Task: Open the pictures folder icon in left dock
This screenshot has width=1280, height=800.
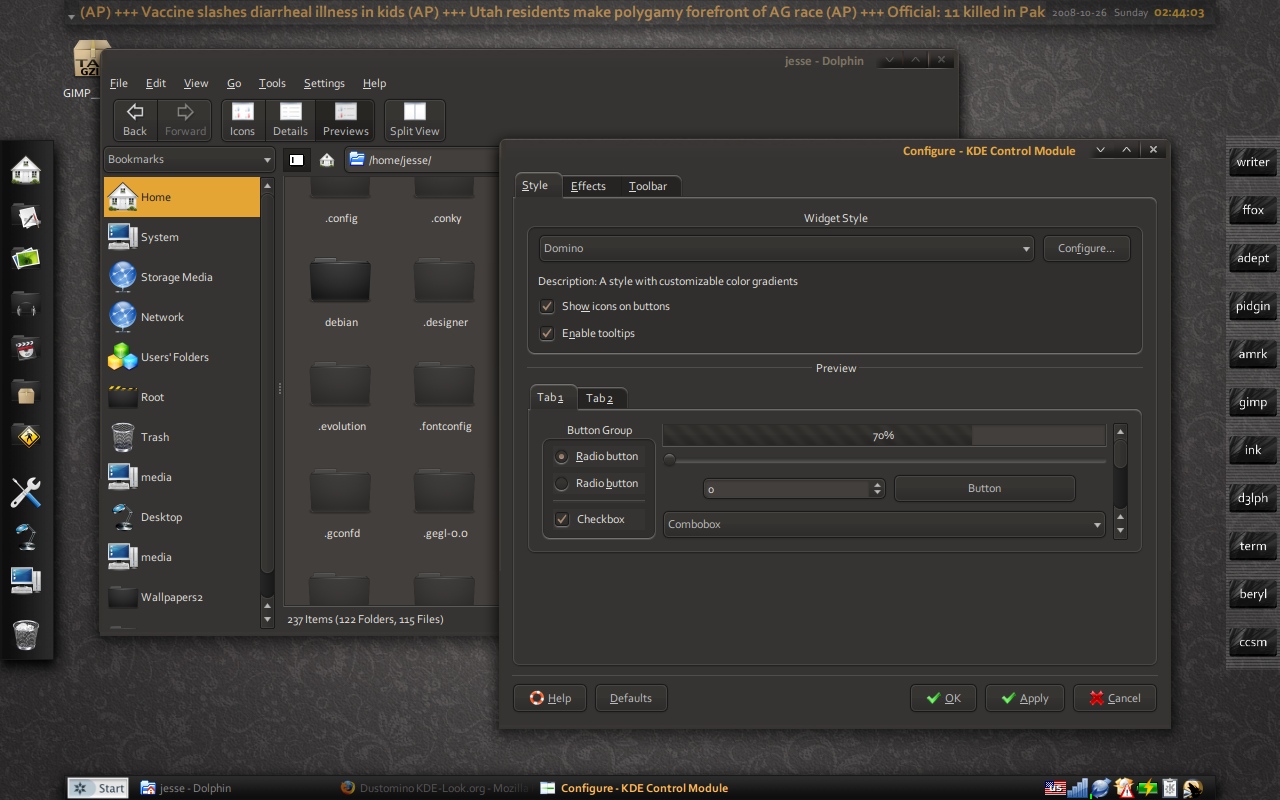Action: 26,258
